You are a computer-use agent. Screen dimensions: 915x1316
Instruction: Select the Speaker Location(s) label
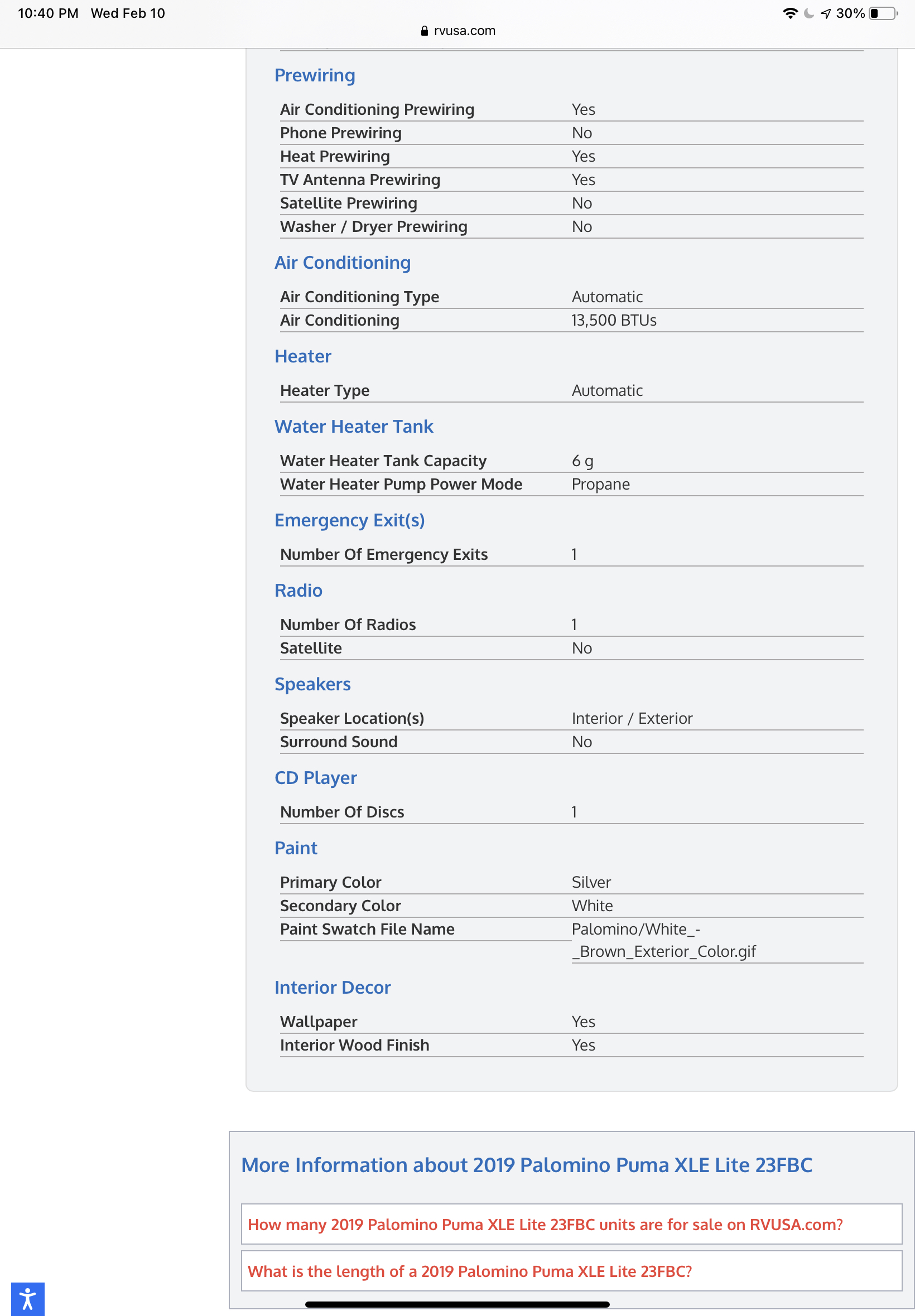(x=352, y=718)
